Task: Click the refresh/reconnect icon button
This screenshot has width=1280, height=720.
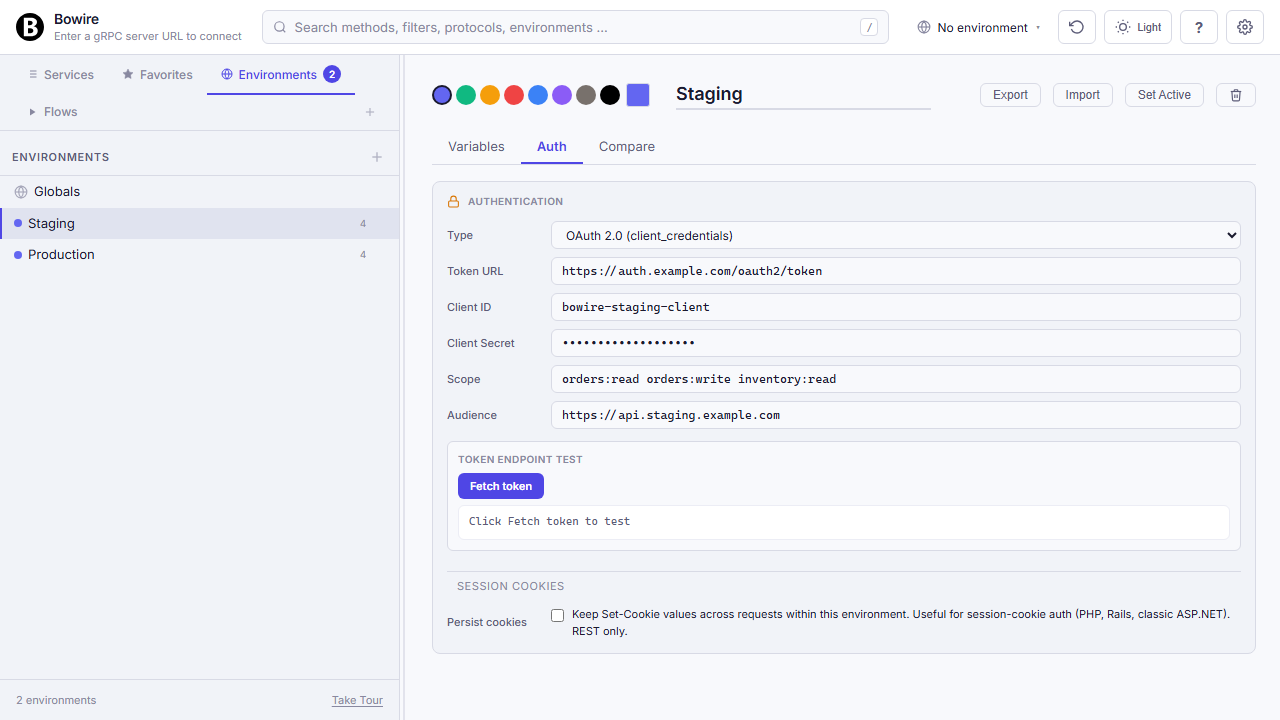Action: coord(1076,27)
